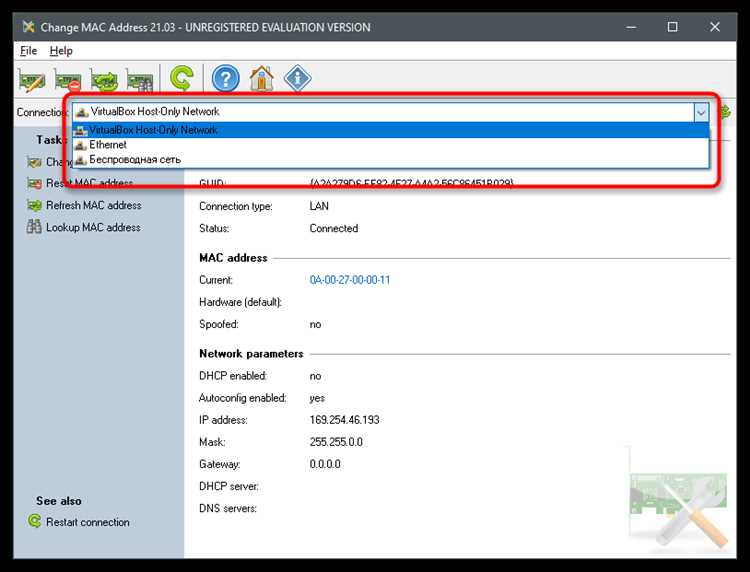Click the Refresh MAC address toolbar icon
Viewport: 750px width, 572px height.
tap(104, 79)
